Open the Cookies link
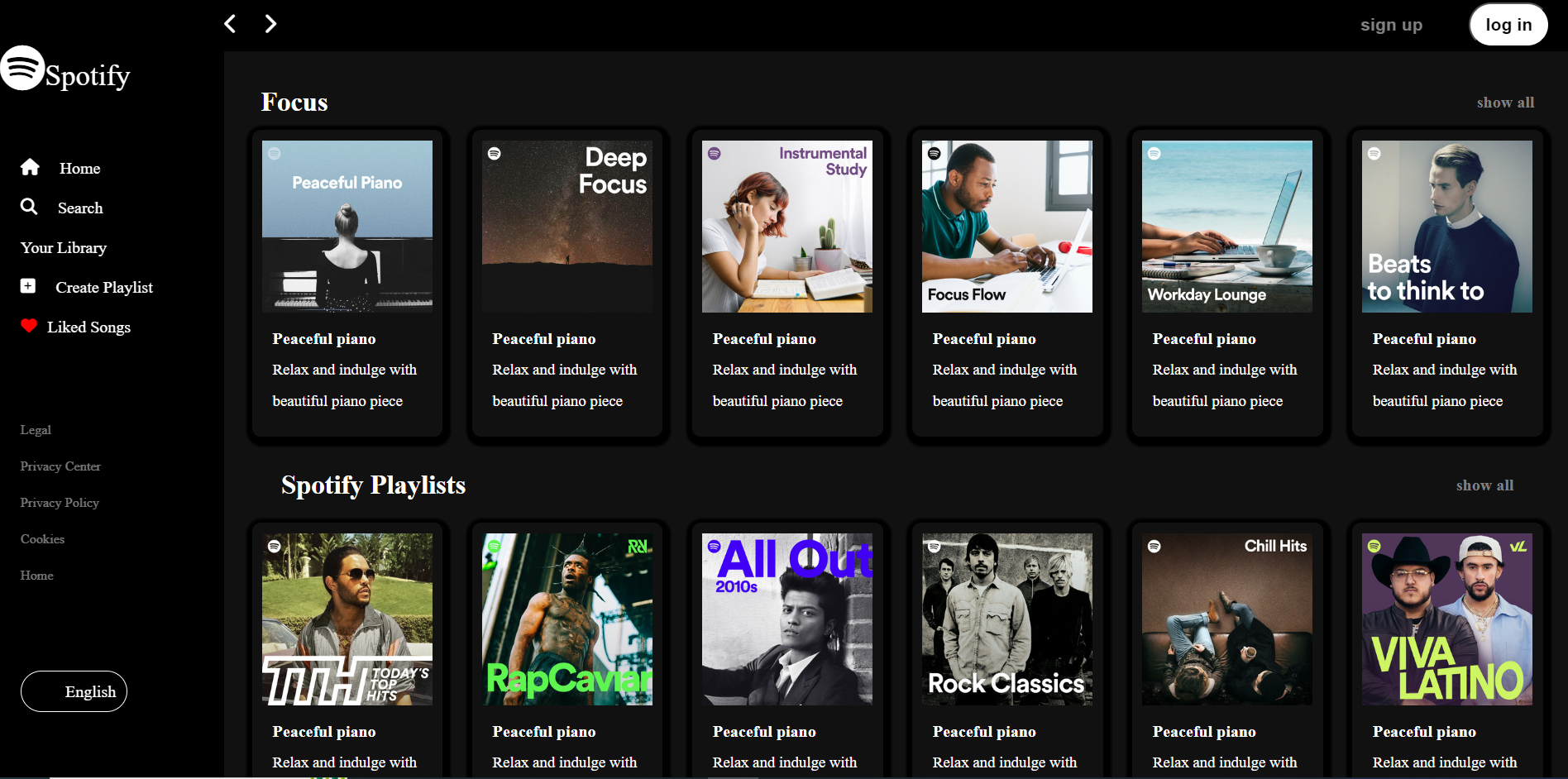Viewport: 1568px width, 779px height. (42, 539)
